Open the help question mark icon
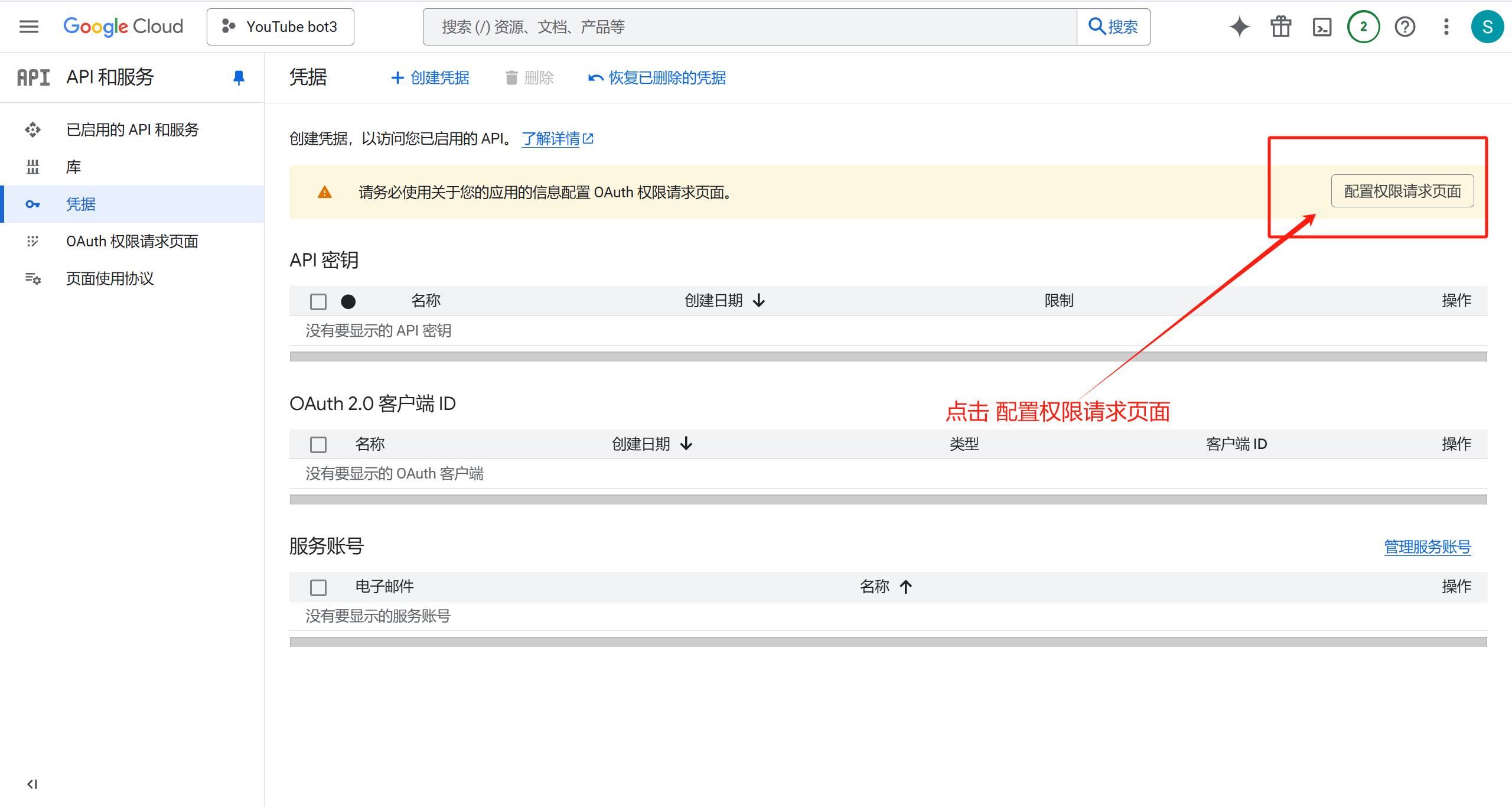The width and height of the screenshot is (1512, 807). pyautogui.click(x=1405, y=27)
